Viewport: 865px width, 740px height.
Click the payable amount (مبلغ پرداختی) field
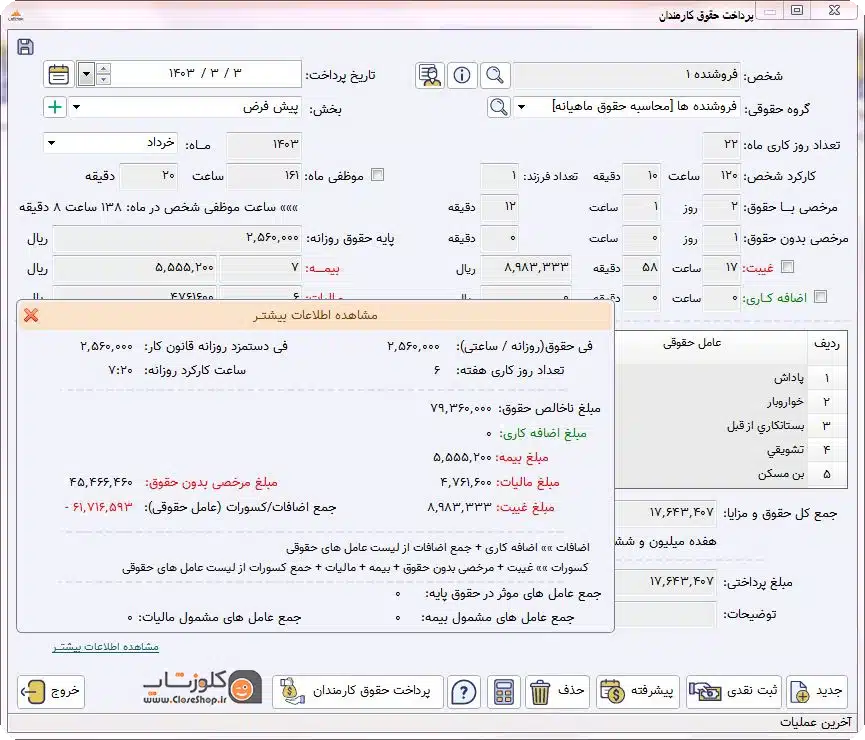coord(666,582)
